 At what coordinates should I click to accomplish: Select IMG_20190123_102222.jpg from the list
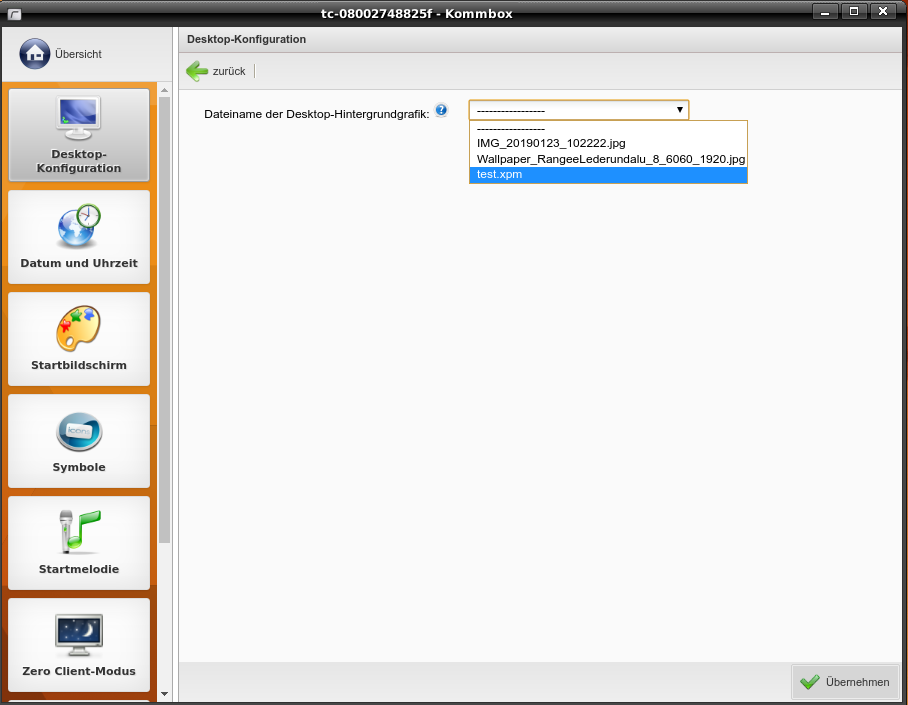pos(551,143)
